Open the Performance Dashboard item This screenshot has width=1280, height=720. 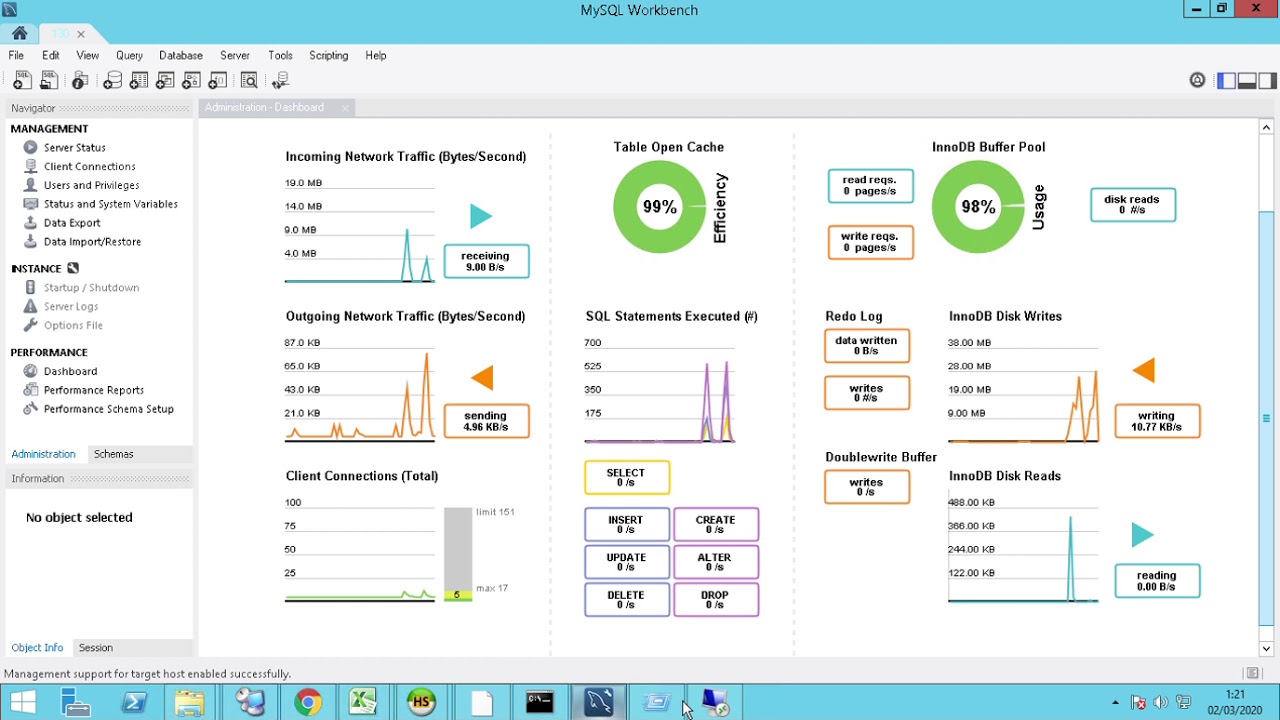pyautogui.click(x=70, y=371)
